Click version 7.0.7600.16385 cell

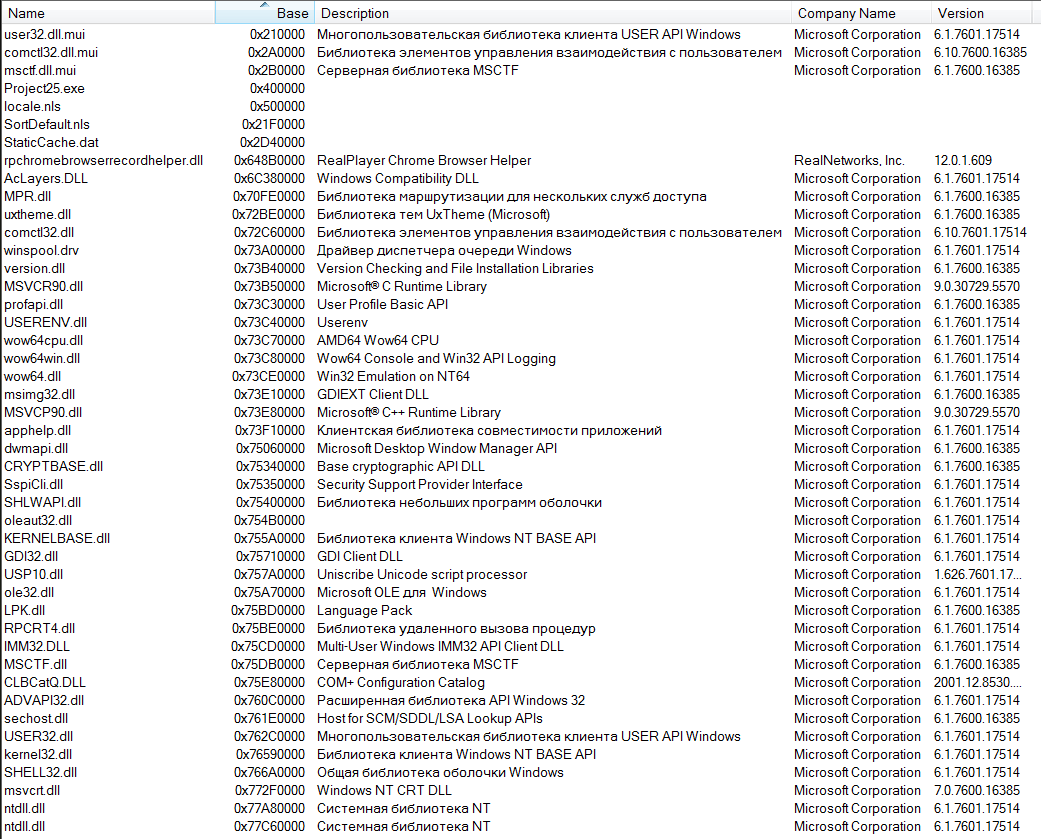(x=977, y=791)
